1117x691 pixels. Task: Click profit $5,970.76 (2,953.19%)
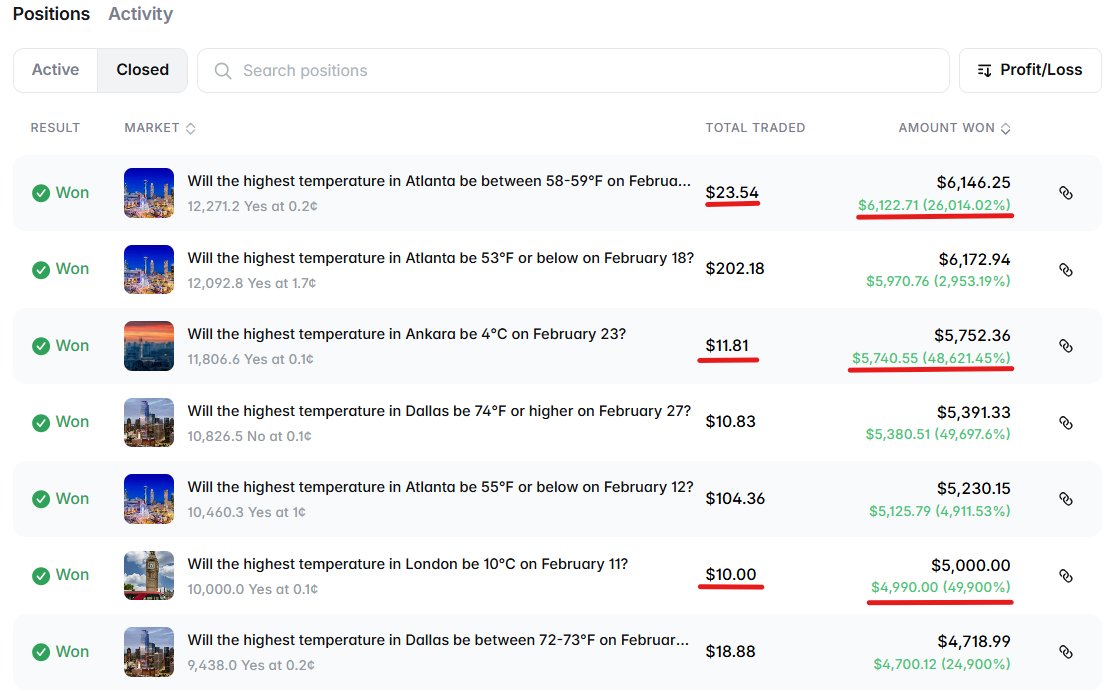(938, 281)
